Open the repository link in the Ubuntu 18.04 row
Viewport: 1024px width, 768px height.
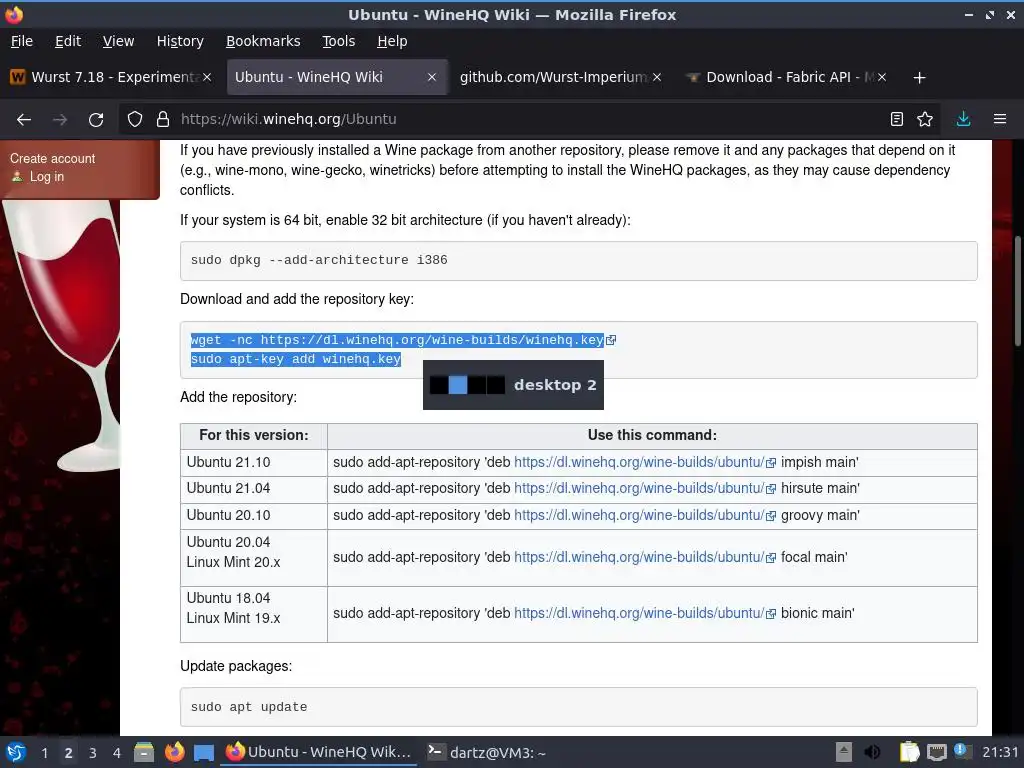pos(639,613)
